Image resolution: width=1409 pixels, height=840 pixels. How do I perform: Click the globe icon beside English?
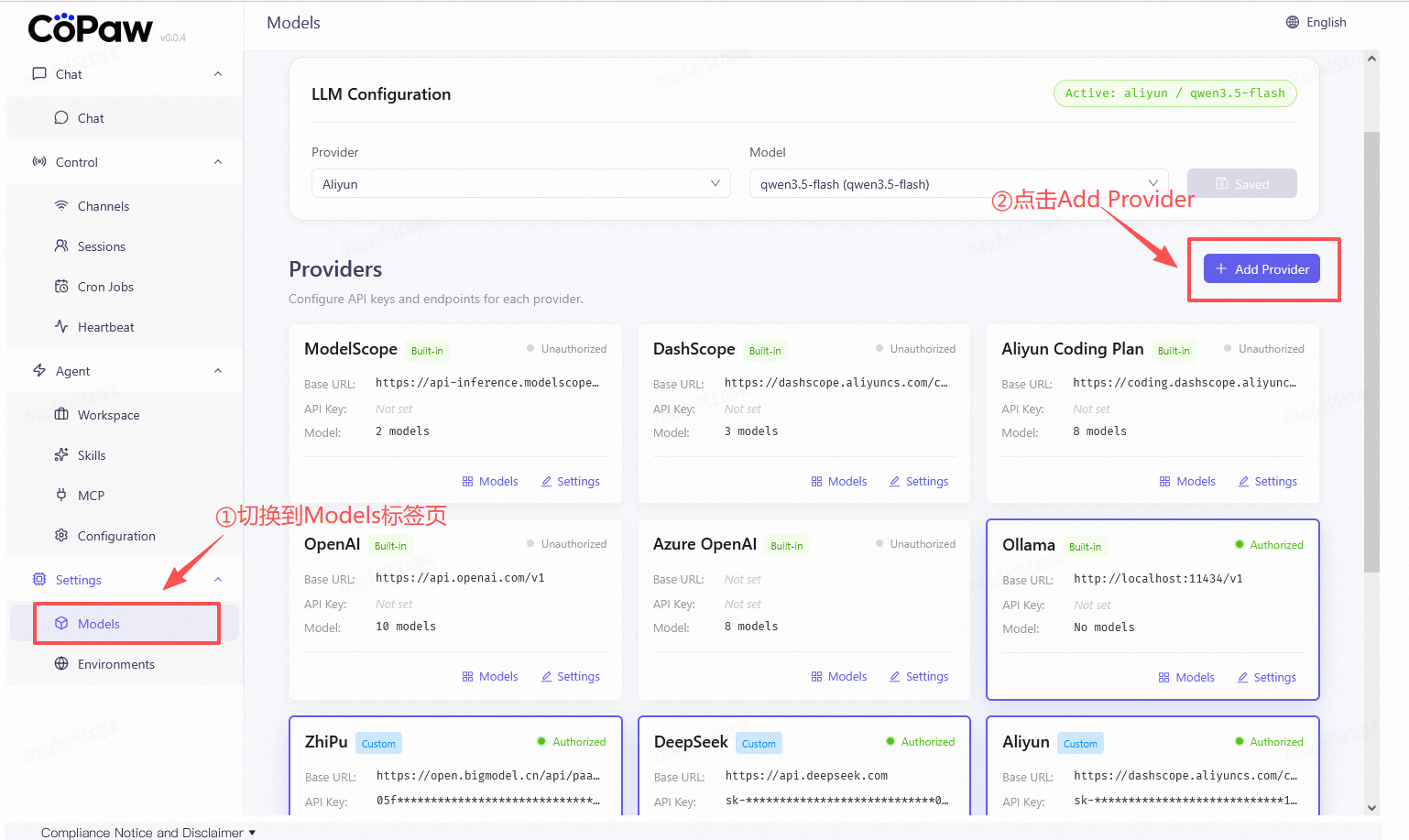1292,22
